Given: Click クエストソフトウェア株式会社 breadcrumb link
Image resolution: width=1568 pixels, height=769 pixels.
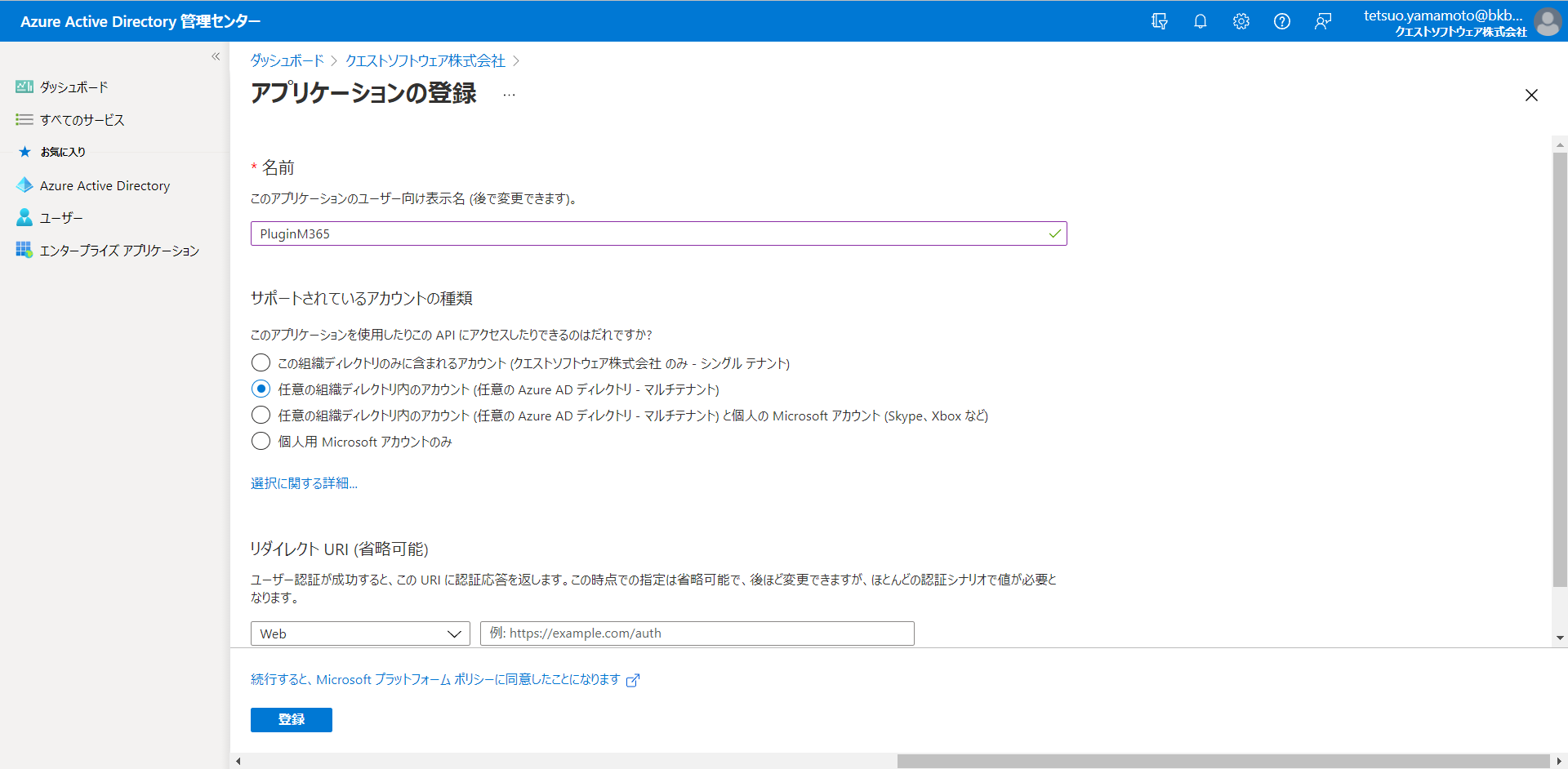Looking at the screenshot, I should (425, 60).
